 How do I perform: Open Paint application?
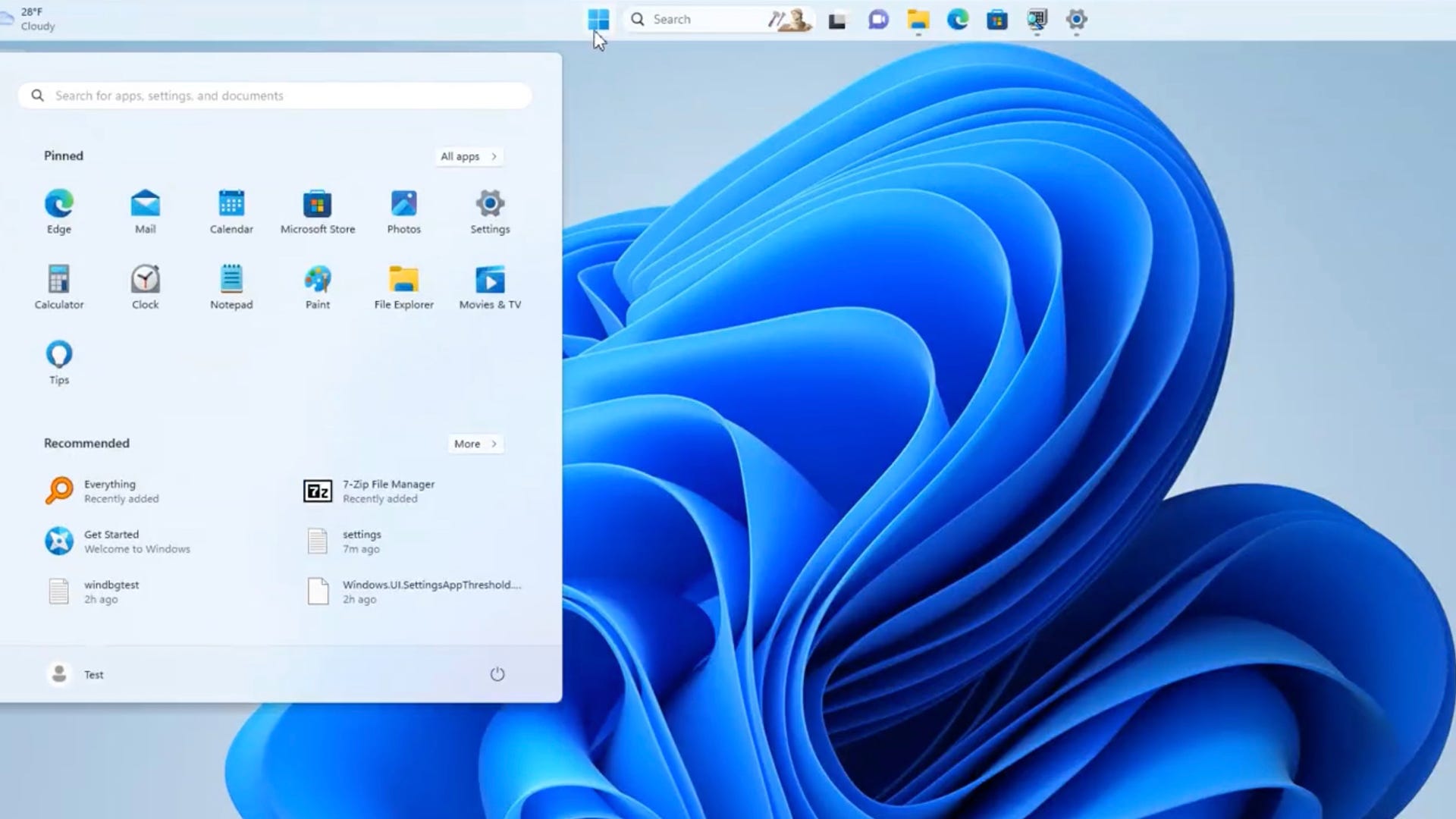[x=318, y=280]
